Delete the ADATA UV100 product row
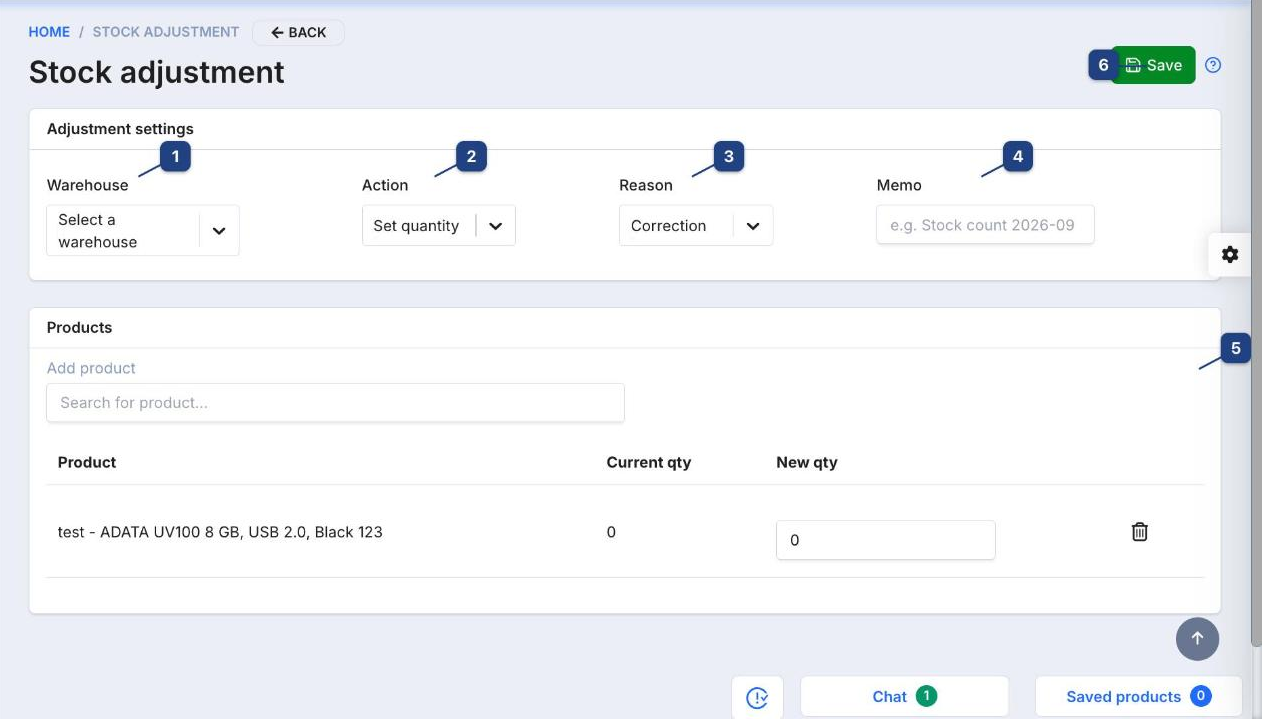The image size is (1262, 719). coord(1139,532)
